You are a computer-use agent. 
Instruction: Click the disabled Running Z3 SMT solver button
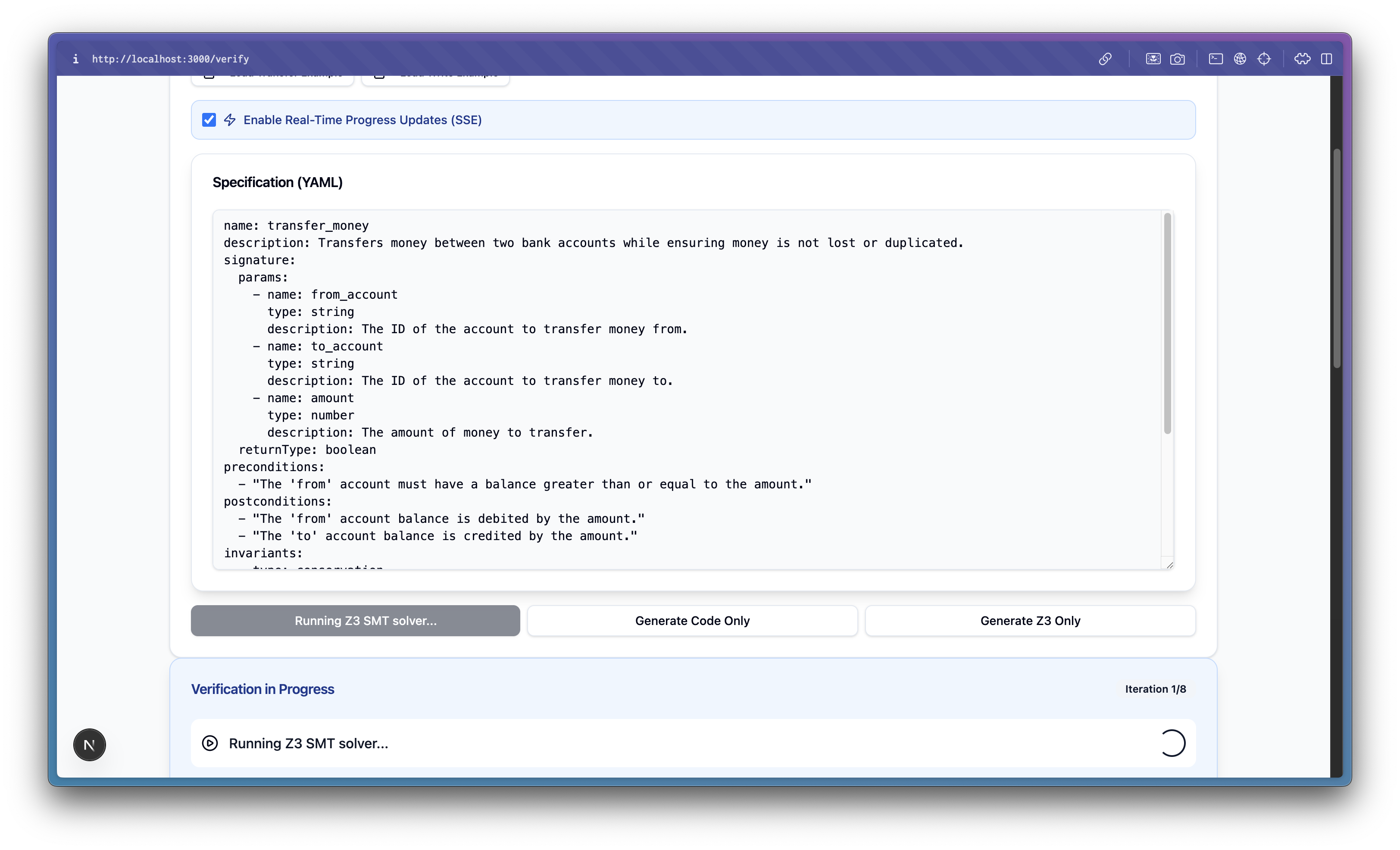[355, 620]
